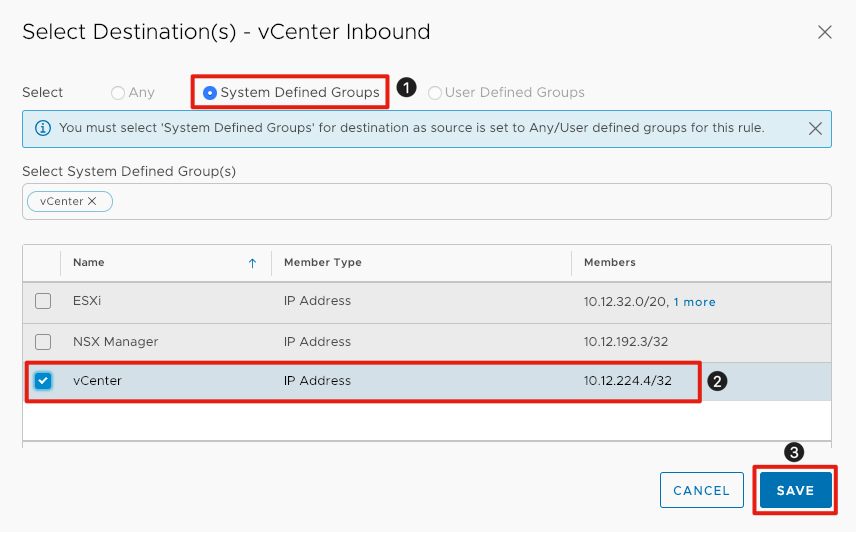This screenshot has width=857, height=534.
Task: Cancel the destination selection
Action: (701, 491)
